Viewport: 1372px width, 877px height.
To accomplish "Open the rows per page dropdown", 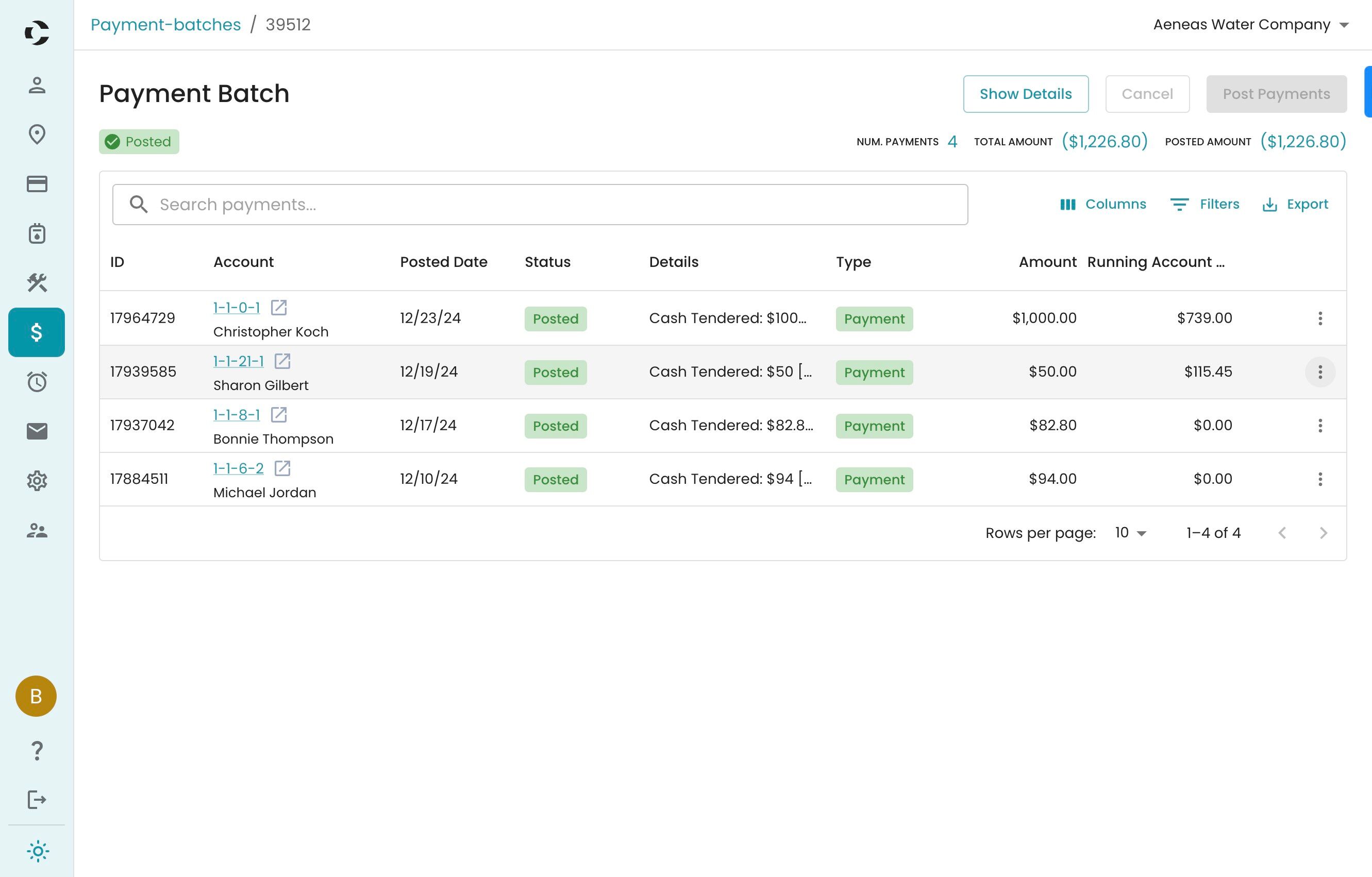I will point(1130,533).
